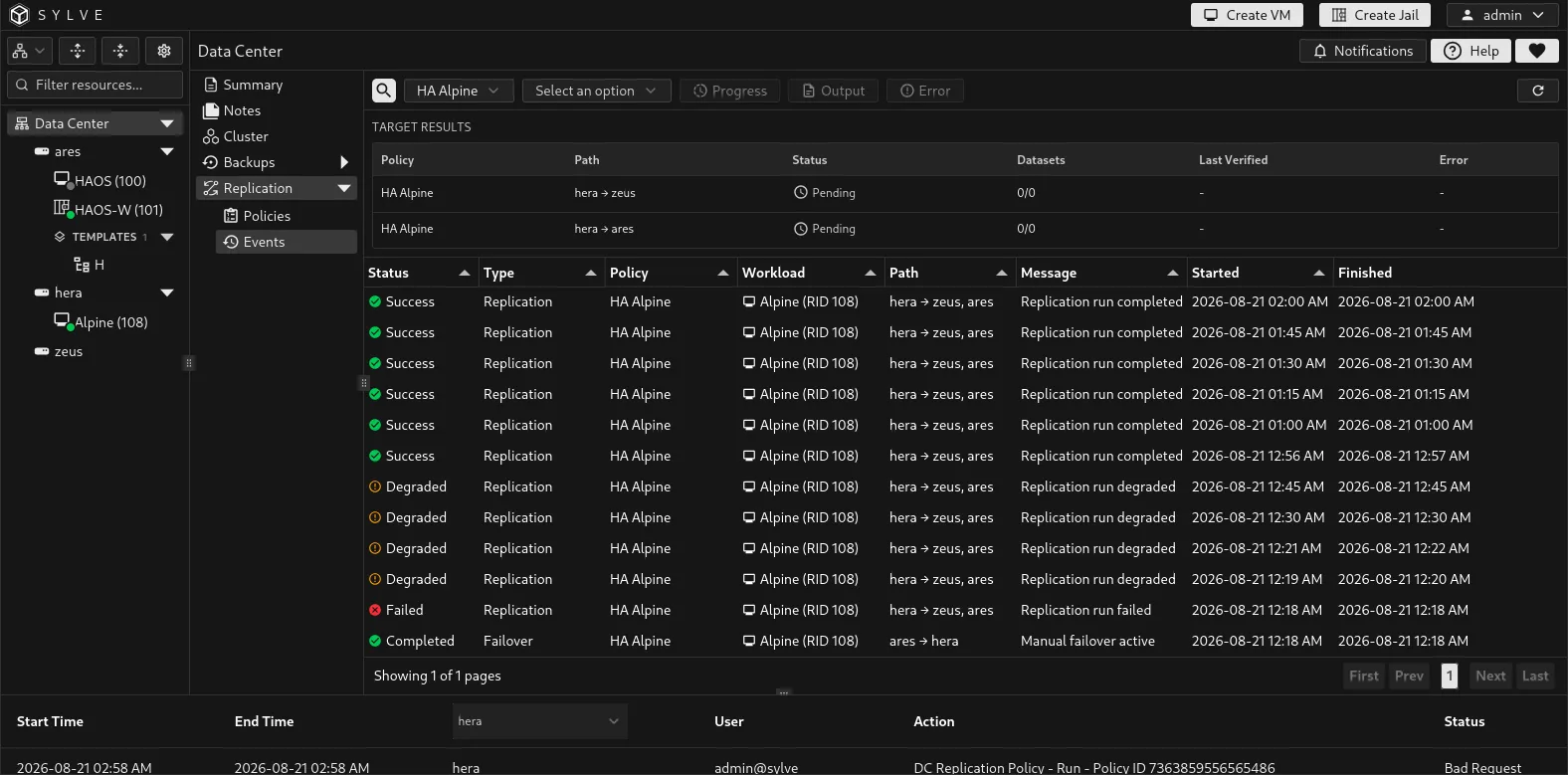Click the expand-all tree icon
The height and width of the screenshot is (775, 1568).
(x=78, y=51)
